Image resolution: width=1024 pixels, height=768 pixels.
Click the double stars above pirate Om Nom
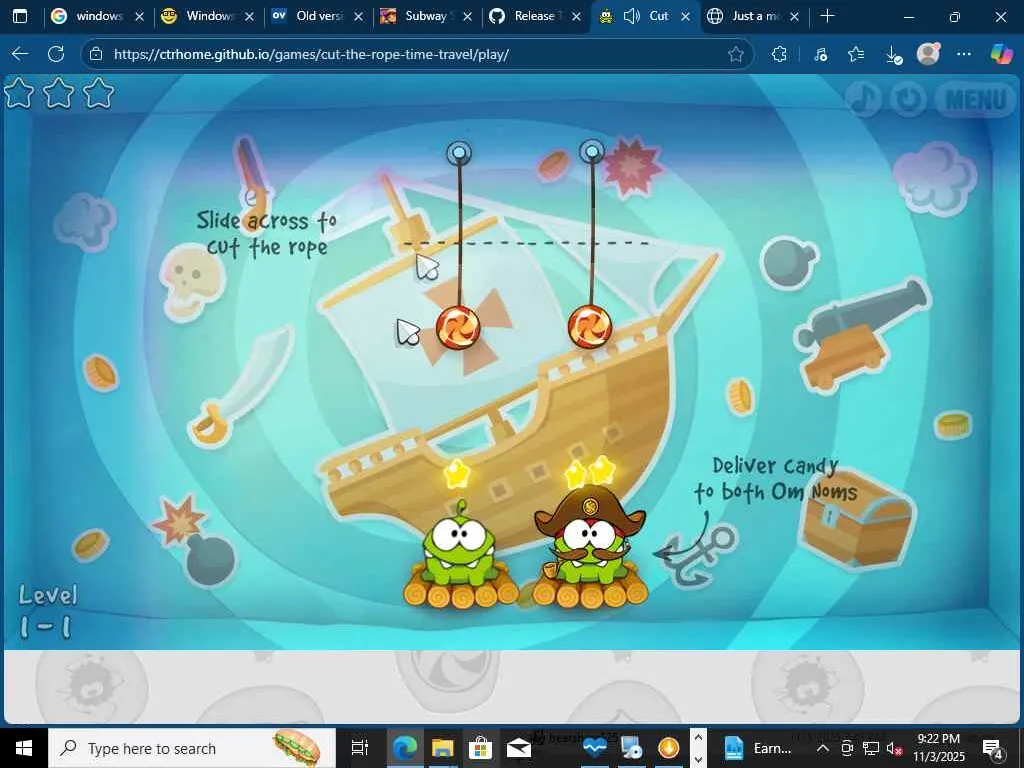click(x=590, y=472)
